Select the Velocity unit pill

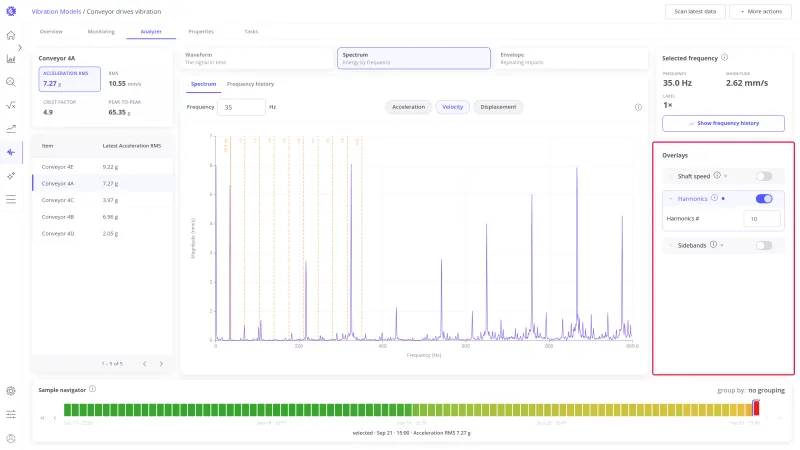tap(453, 107)
